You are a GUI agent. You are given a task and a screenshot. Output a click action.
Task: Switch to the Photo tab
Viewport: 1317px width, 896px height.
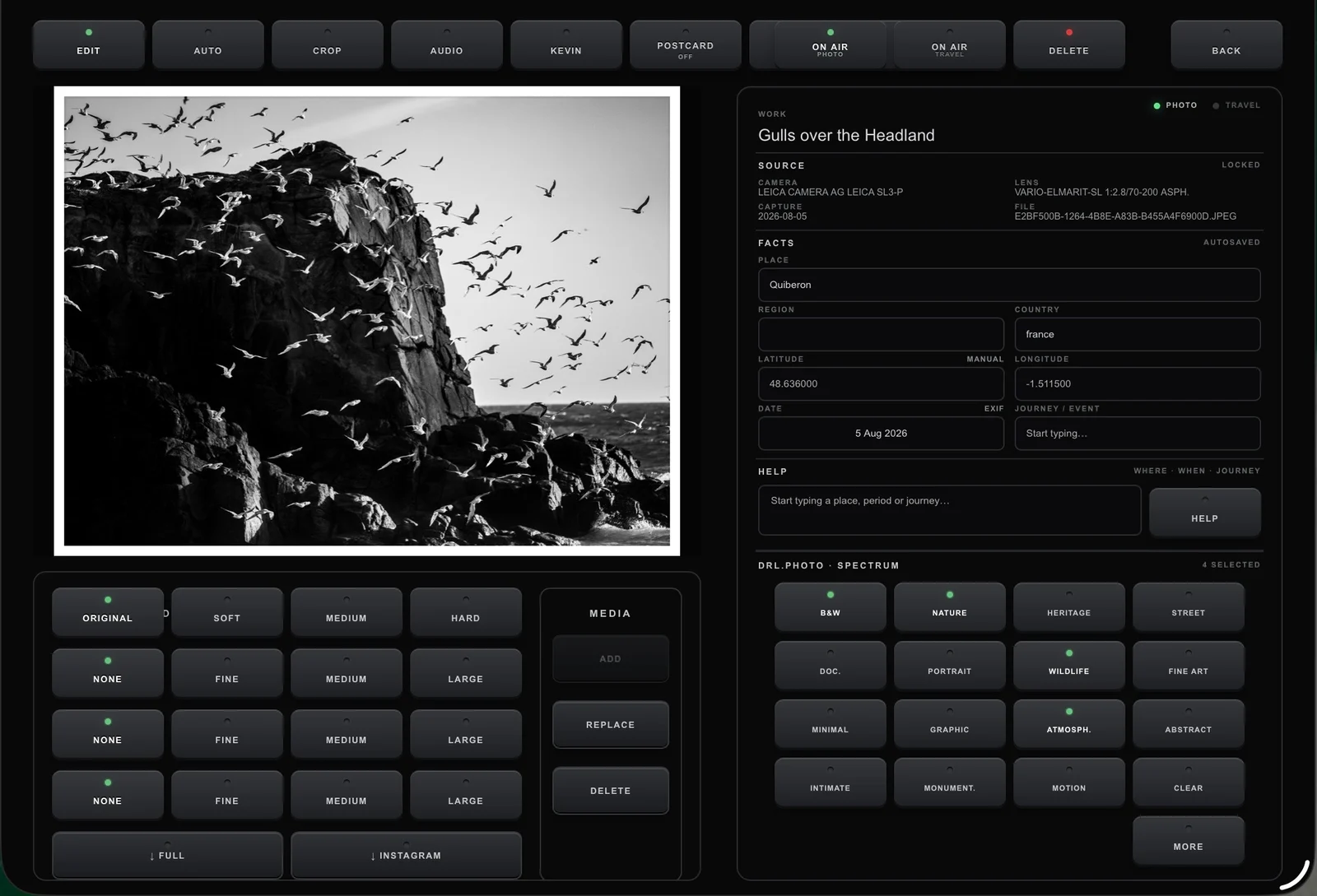(1175, 105)
